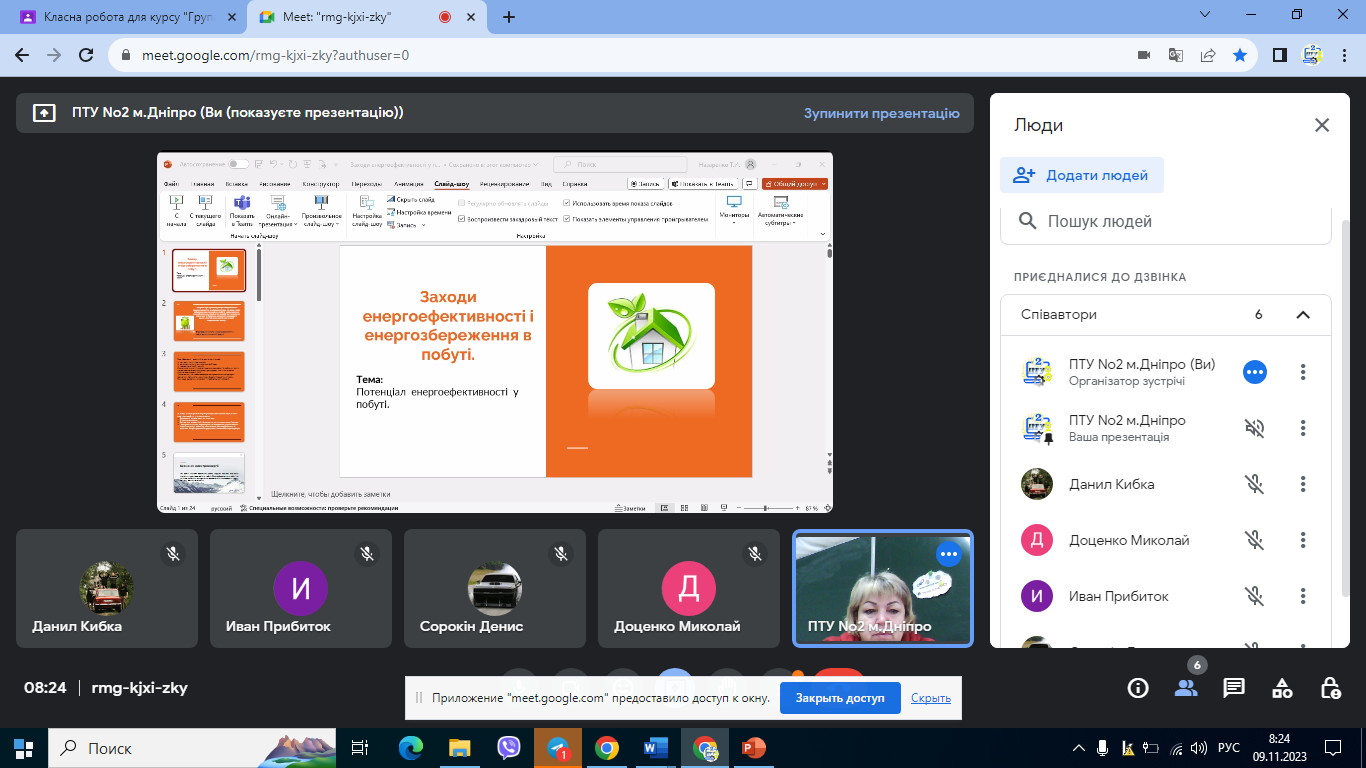Click the Додати людей button
The height and width of the screenshot is (768, 1366).
1082,175
